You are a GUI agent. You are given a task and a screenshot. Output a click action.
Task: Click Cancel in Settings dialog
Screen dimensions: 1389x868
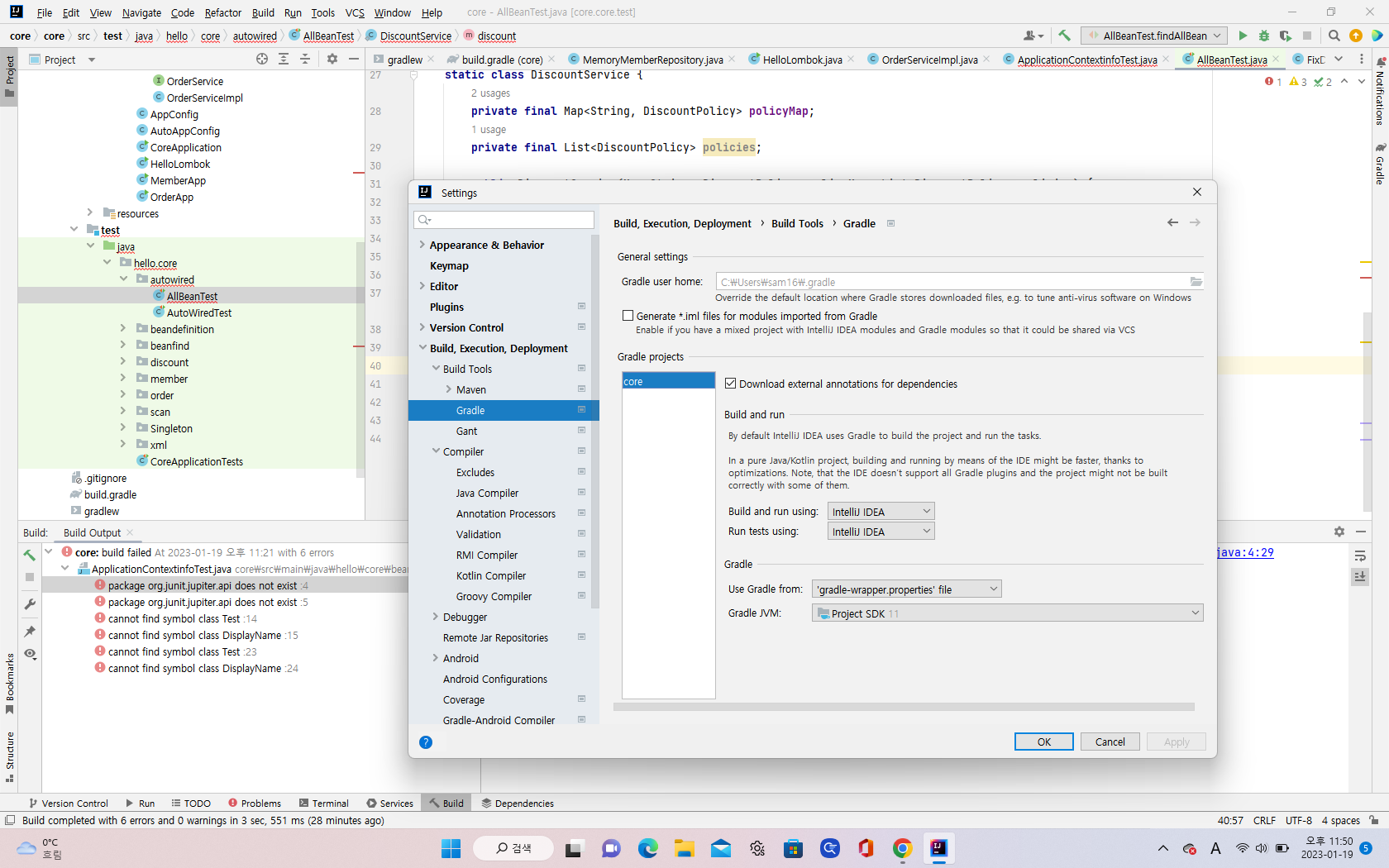(x=1110, y=742)
